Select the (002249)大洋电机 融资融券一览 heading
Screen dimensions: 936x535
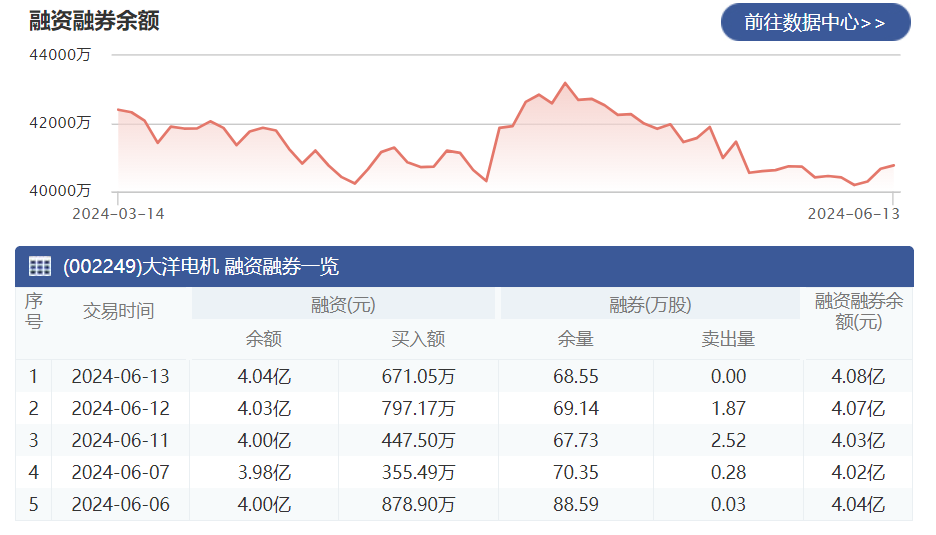pyautogui.click(x=201, y=266)
